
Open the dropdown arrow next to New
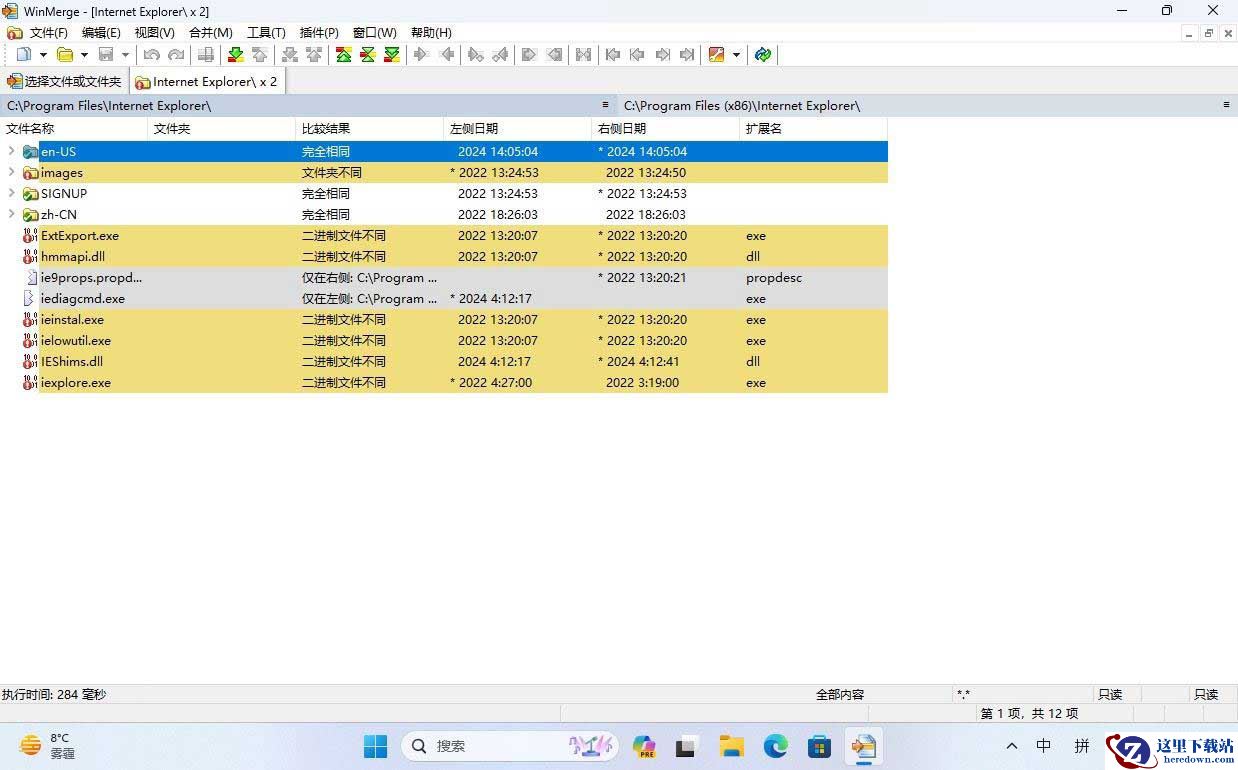pyautogui.click(x=43, y=55)
